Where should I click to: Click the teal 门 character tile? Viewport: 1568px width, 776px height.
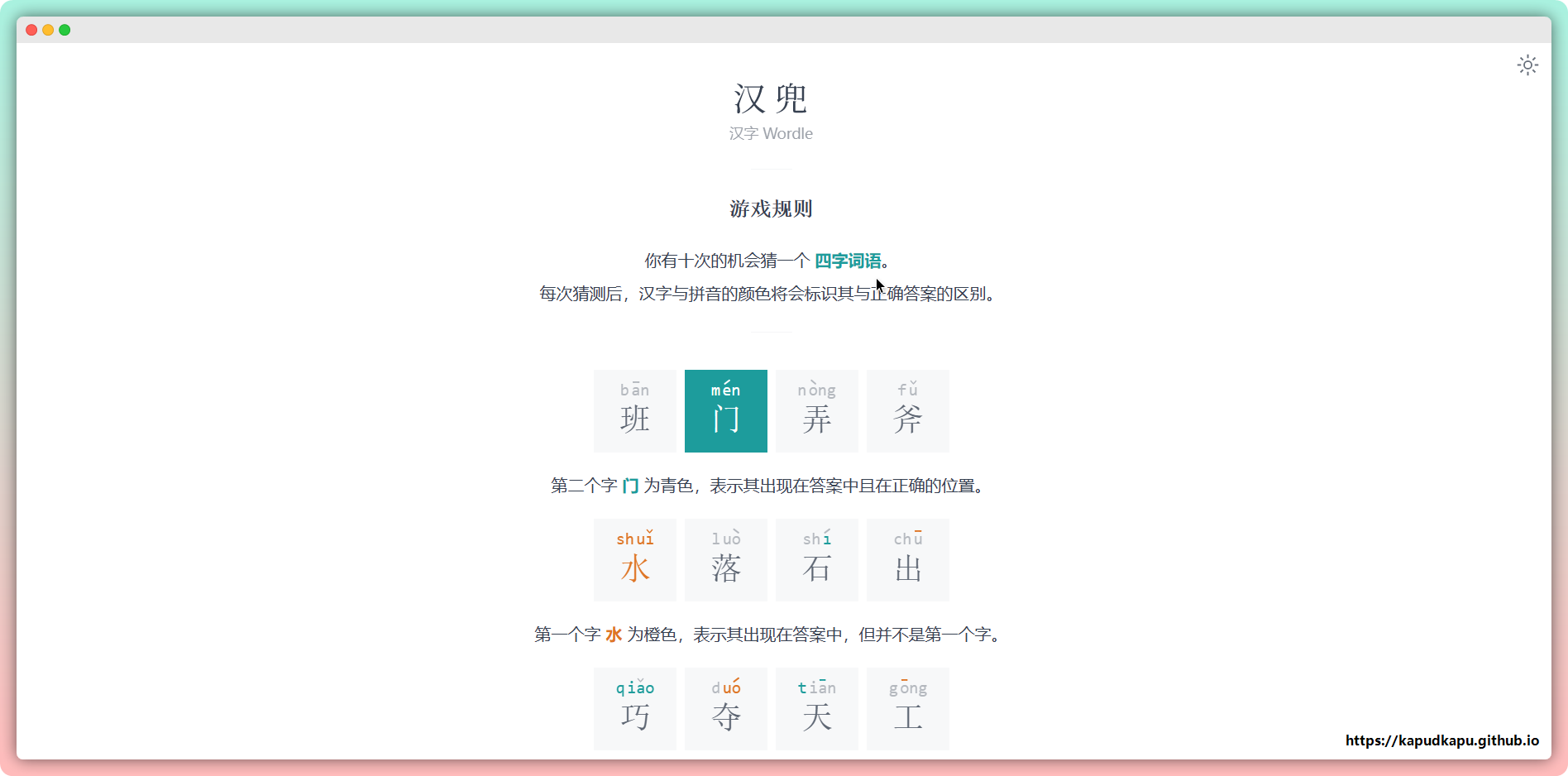[725, 411]
